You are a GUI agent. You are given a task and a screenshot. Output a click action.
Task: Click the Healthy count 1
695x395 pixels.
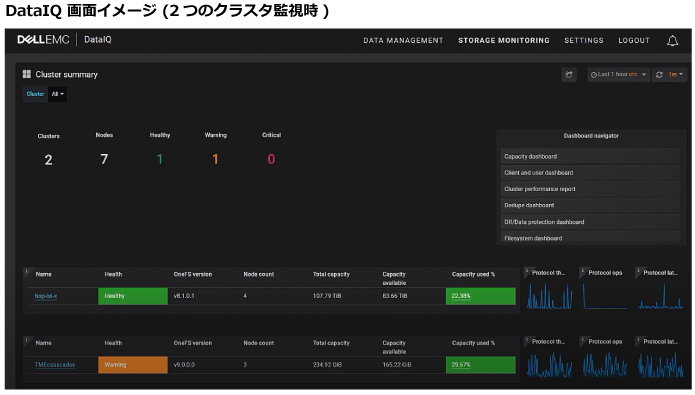(x=160, y=159)
